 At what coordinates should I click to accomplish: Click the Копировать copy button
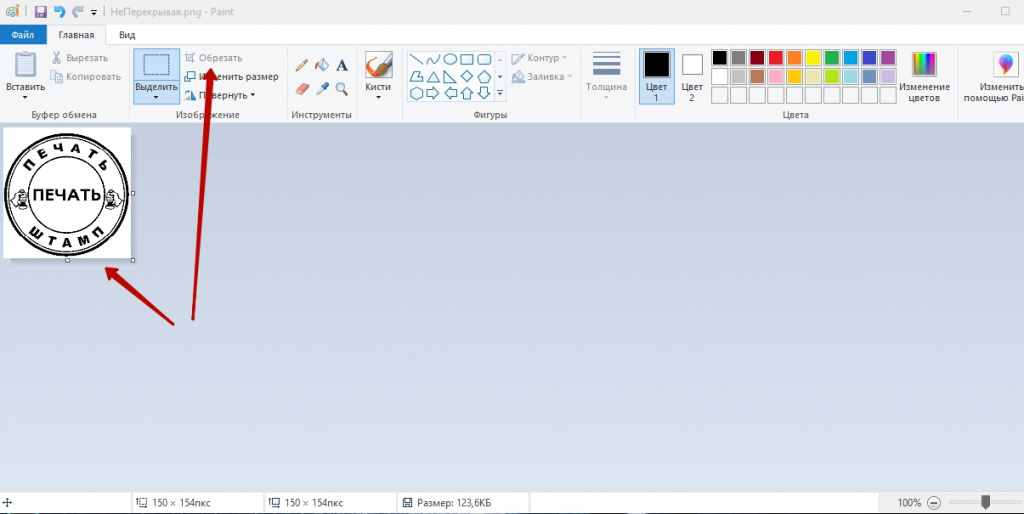click(x=86, y=76)
